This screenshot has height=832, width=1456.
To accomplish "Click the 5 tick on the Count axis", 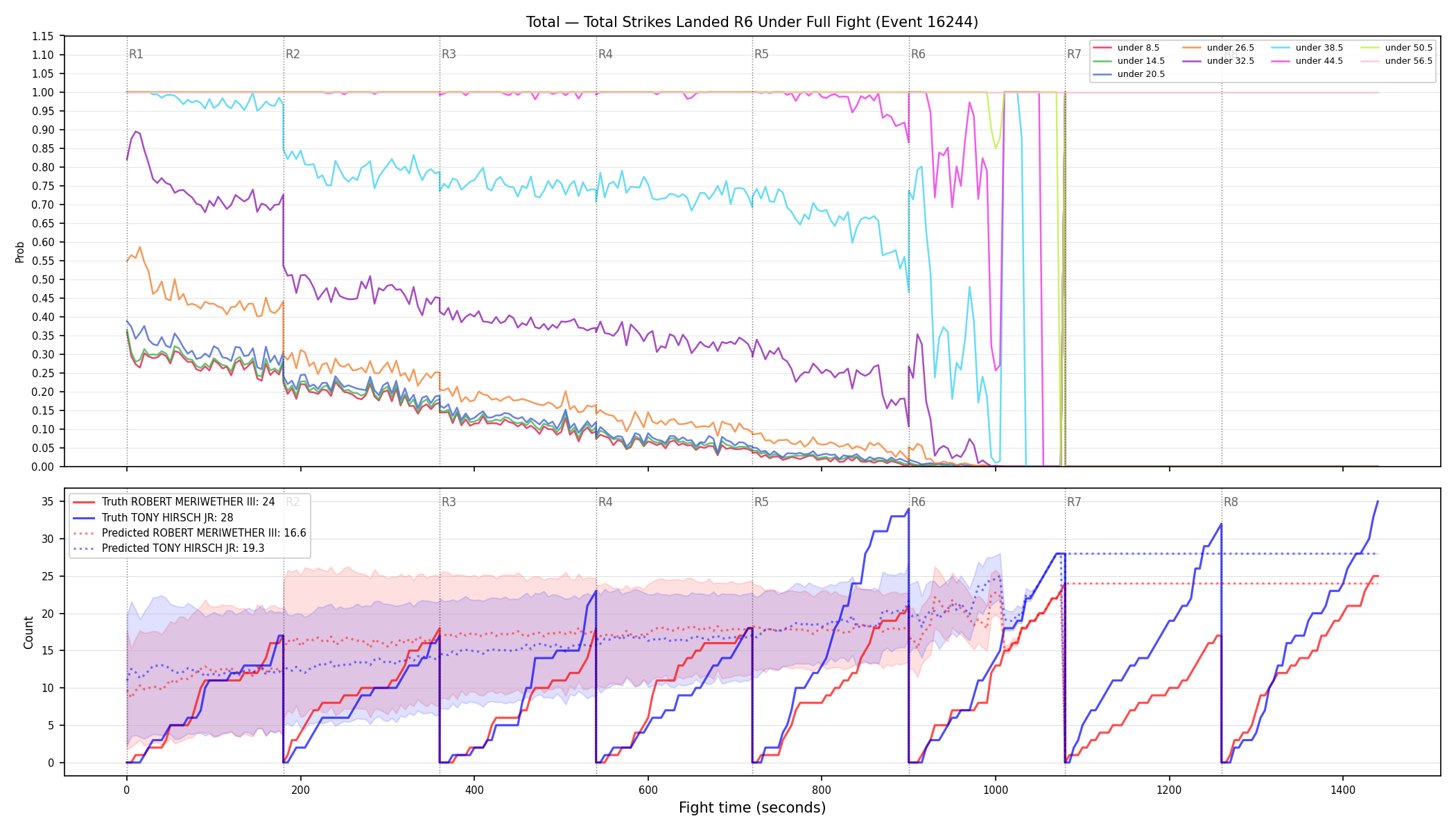I will [x=51, y=725].
